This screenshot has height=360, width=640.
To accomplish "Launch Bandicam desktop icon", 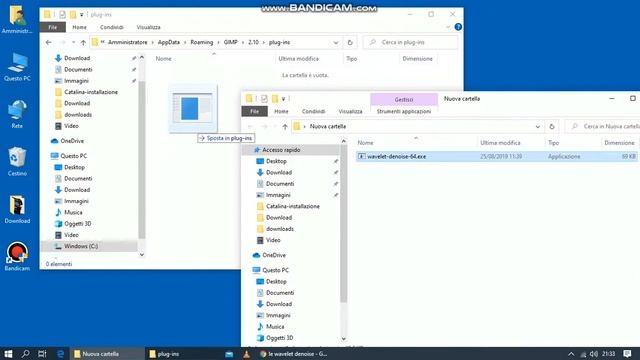I will coord(17,257).
